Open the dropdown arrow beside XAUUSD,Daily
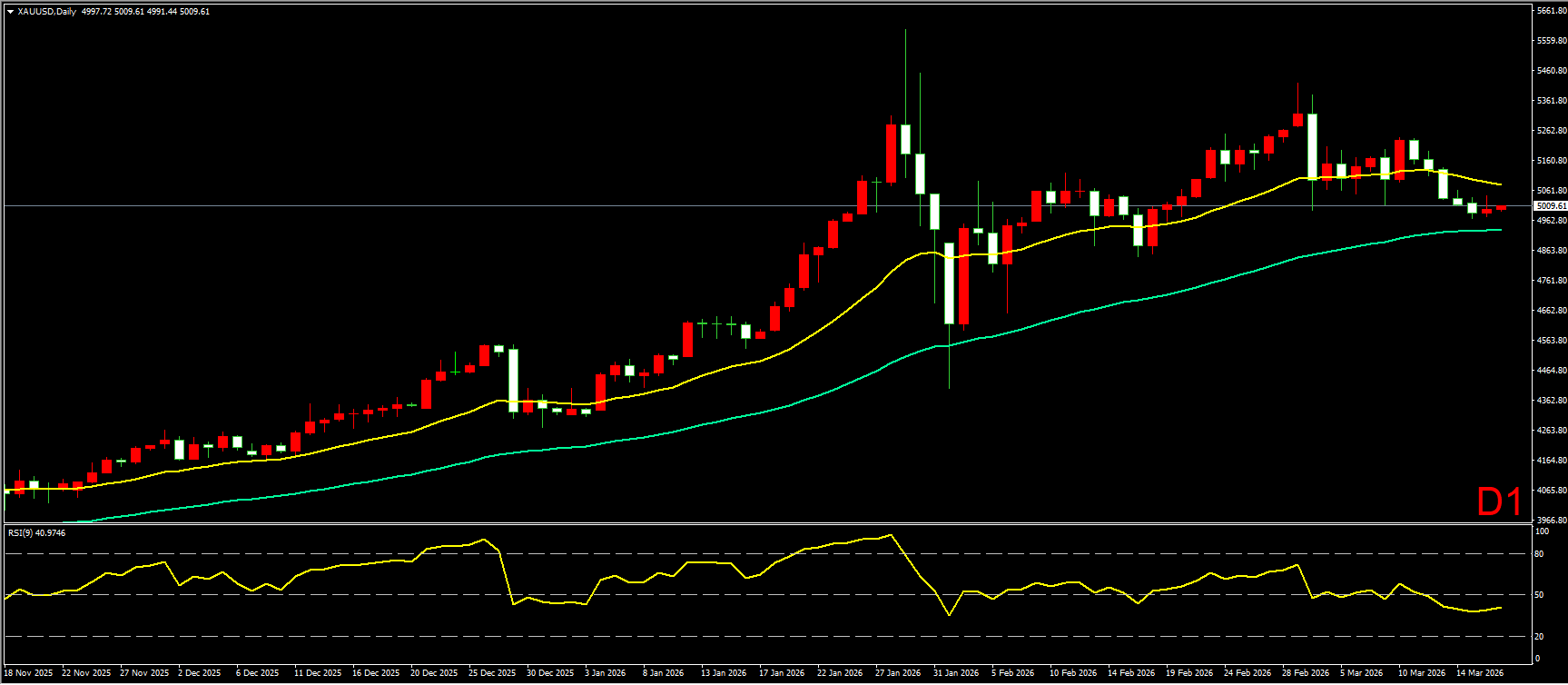The image size is (1568, 685). coord(10,12)
